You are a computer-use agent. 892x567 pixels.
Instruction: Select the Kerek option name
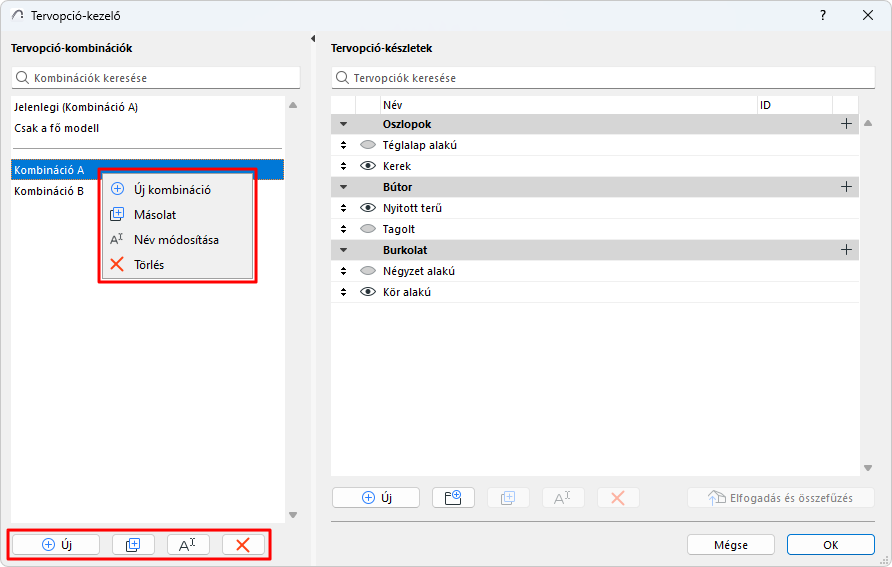click(x=397, y=166)
